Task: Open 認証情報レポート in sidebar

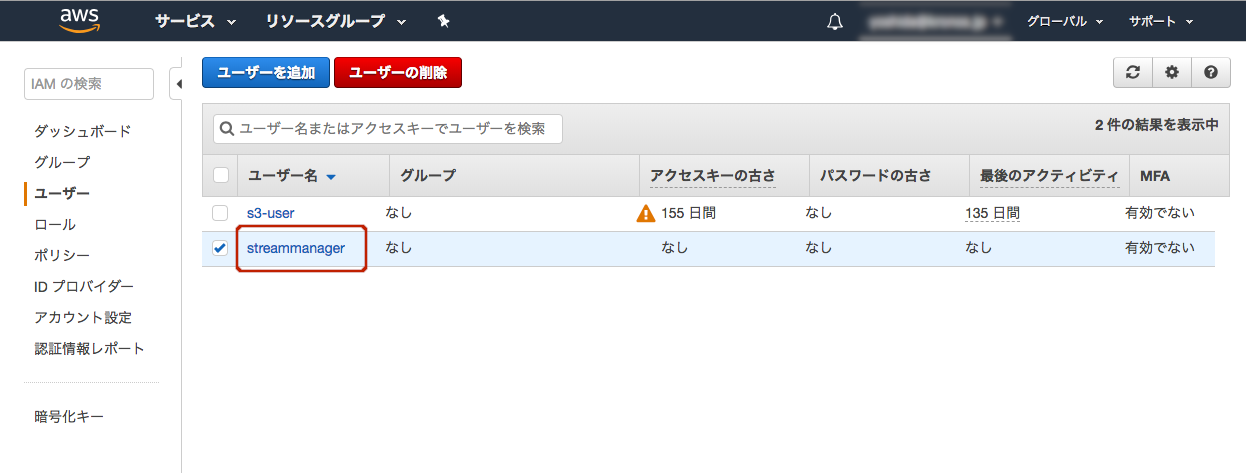Action: (x=90, y=348)
